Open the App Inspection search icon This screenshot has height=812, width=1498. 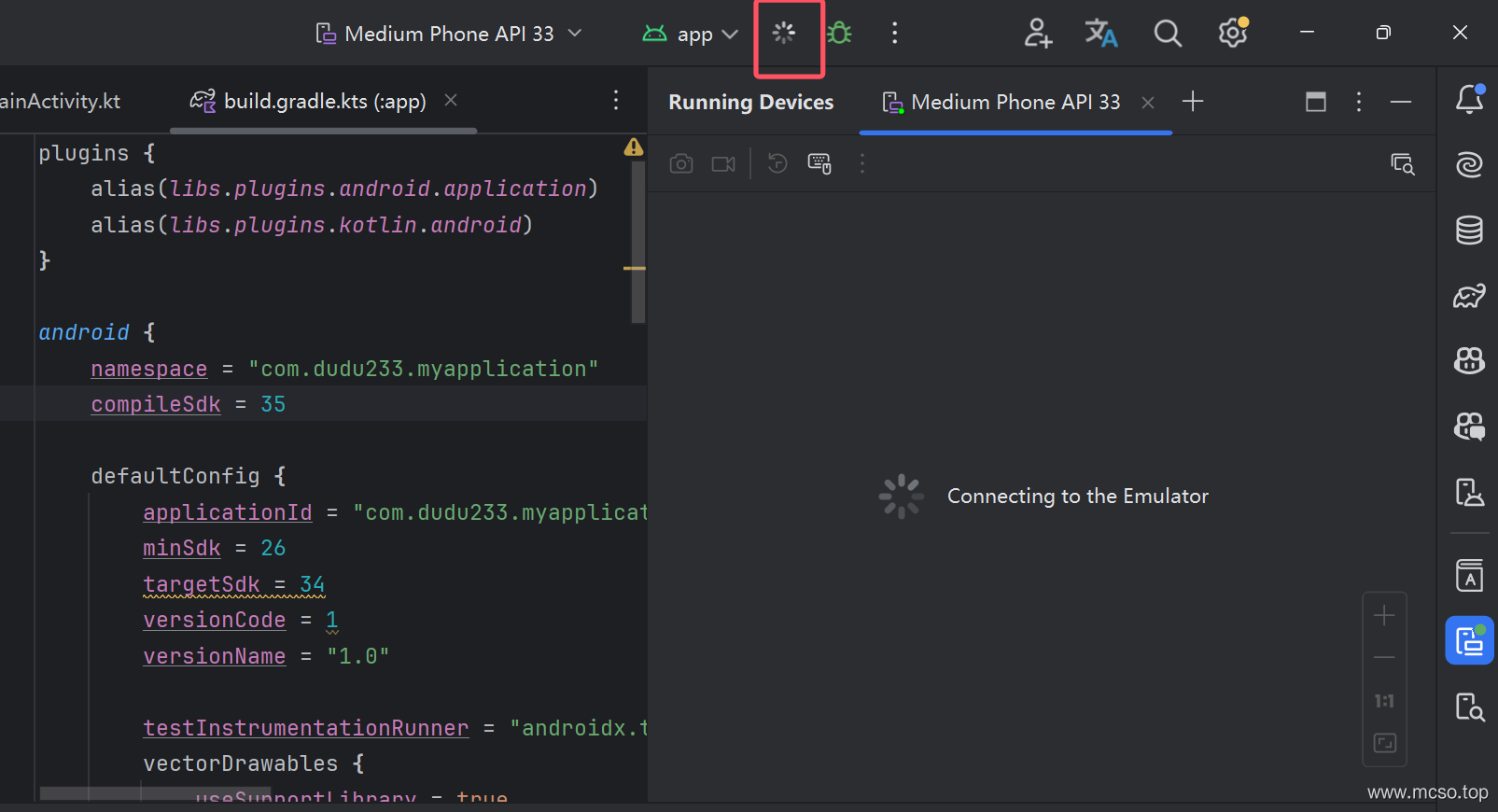[1470, 707]
